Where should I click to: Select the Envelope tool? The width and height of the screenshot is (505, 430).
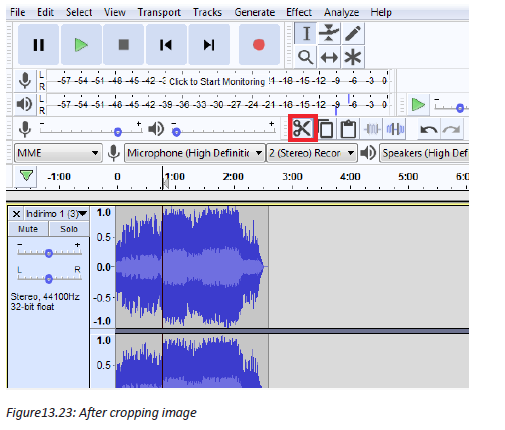click(329, 33)
